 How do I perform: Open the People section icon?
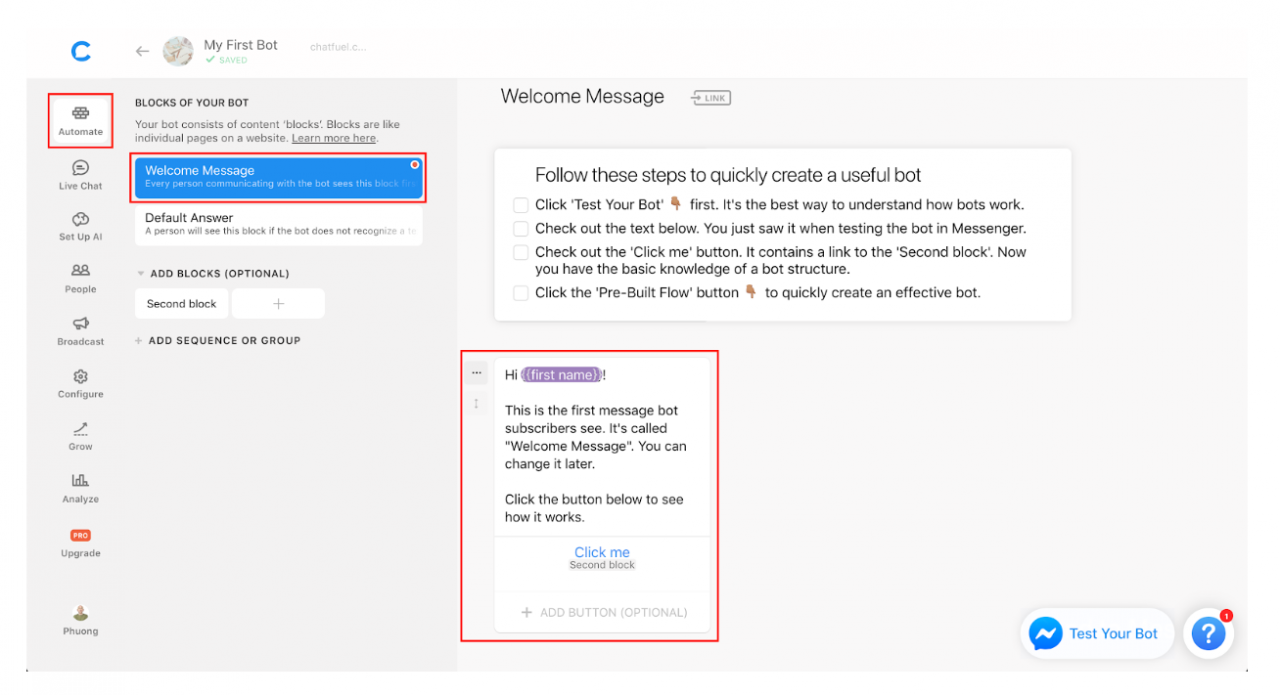tap(80, 271)
